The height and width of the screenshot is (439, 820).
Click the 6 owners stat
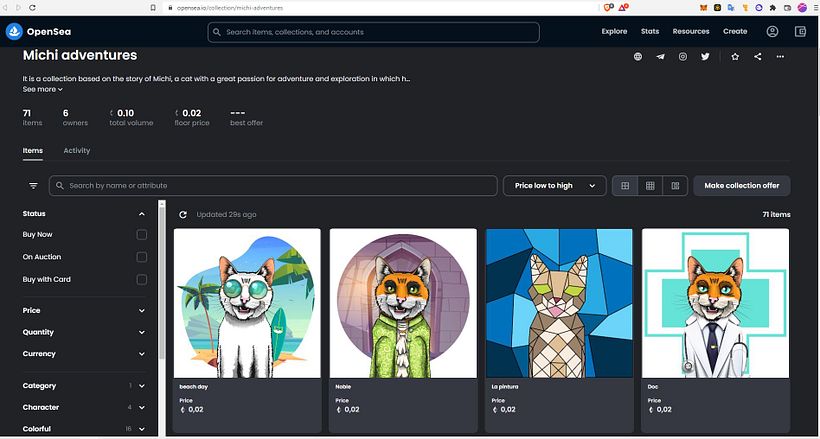[75, 117]
